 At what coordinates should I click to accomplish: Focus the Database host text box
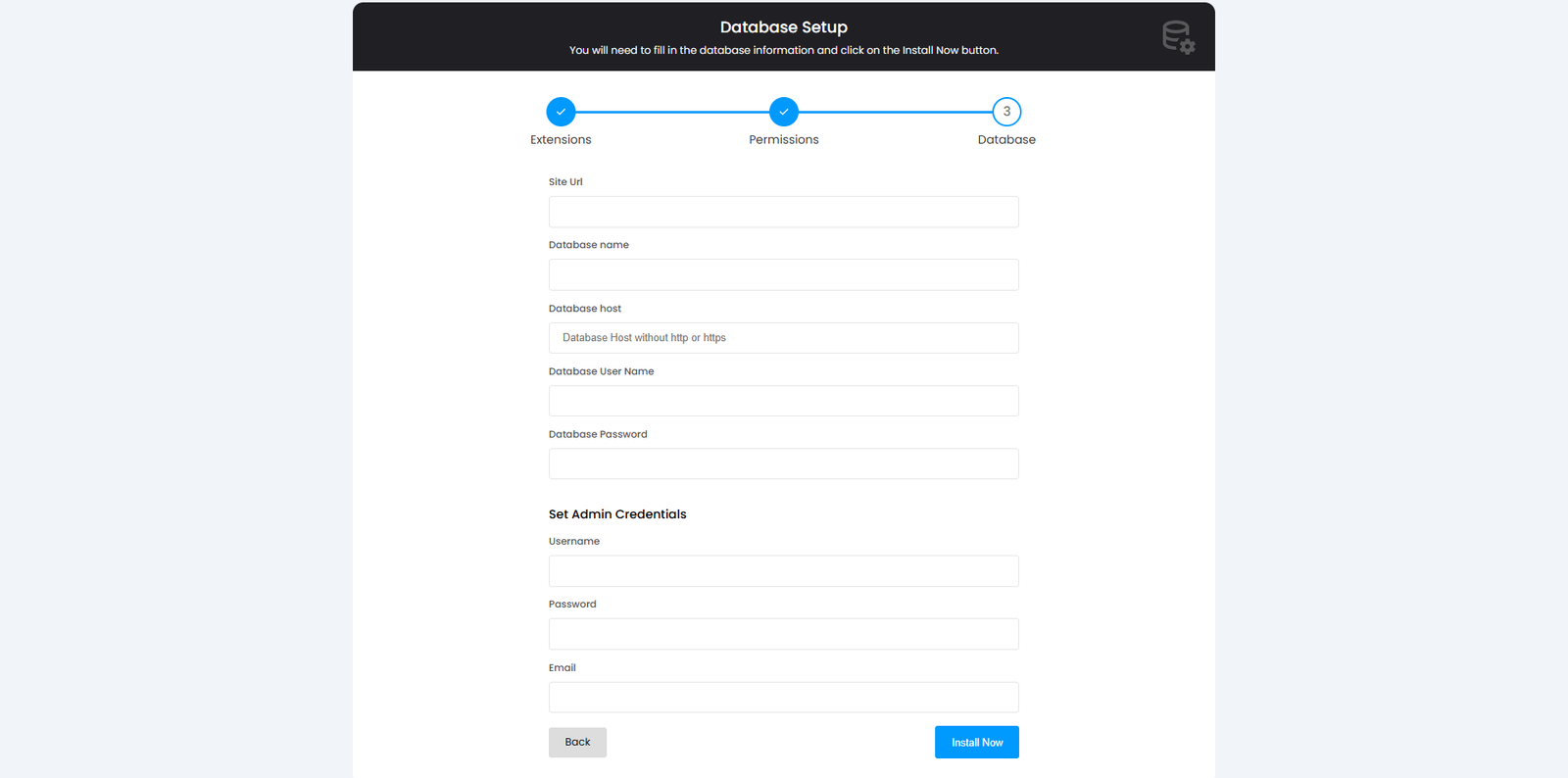[784, 338]
